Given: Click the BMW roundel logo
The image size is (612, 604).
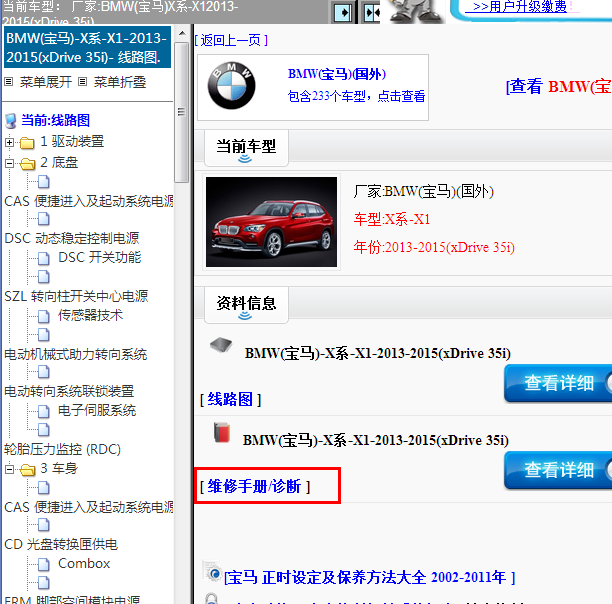Looking at the screenshot, I should point(231,86).
